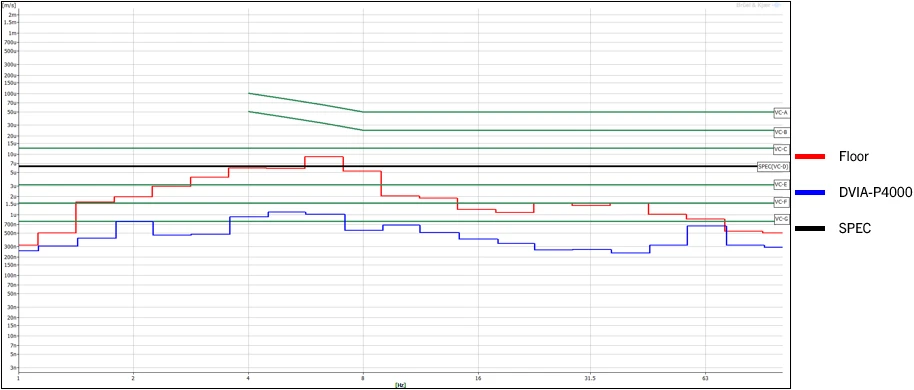The image size is (914, 390).
Task: Click the 8 frequency axis tick label
Action: tap(363, 379)
